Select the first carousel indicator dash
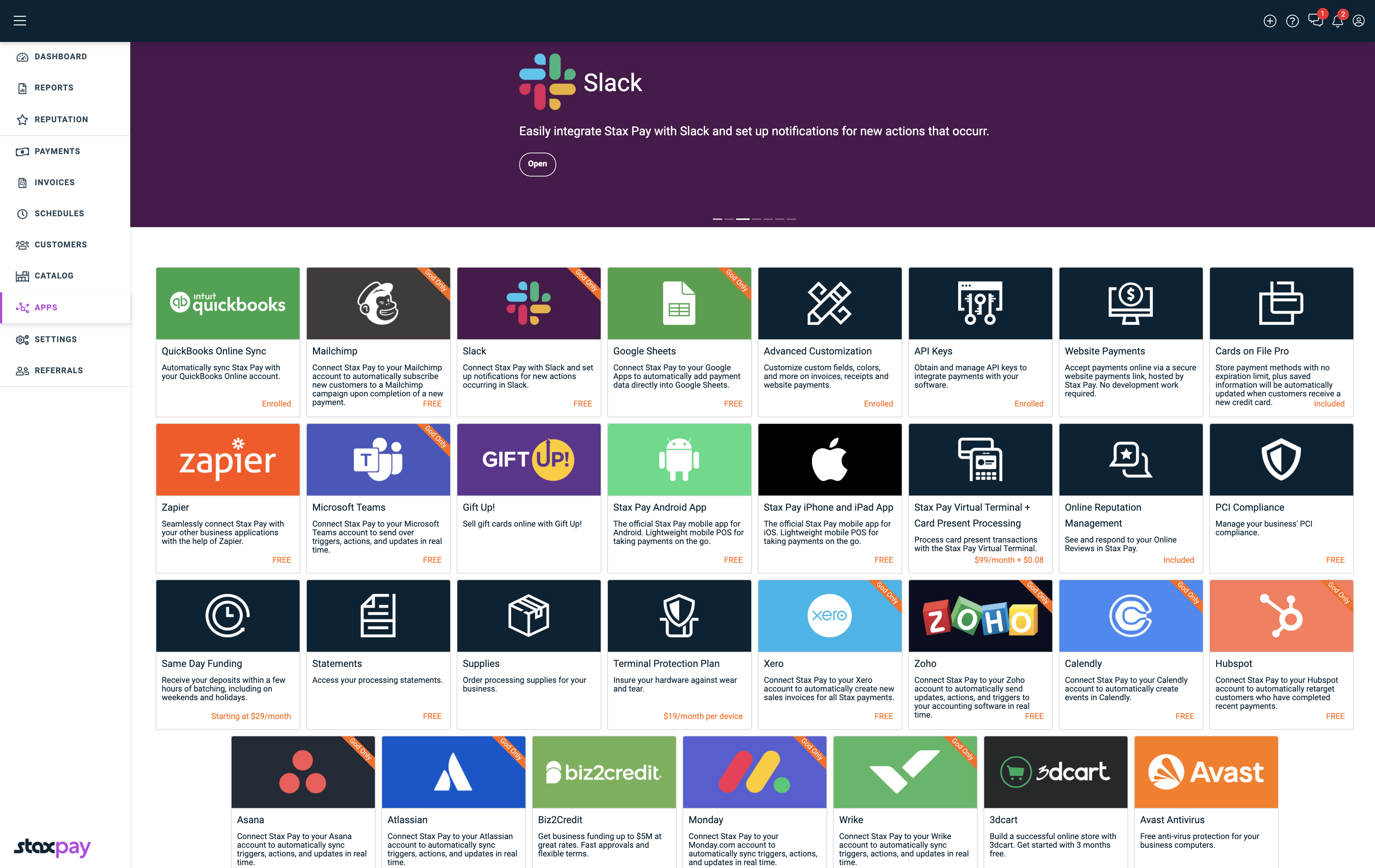This screenshot has height=868, width=1375. coord(717,219)
